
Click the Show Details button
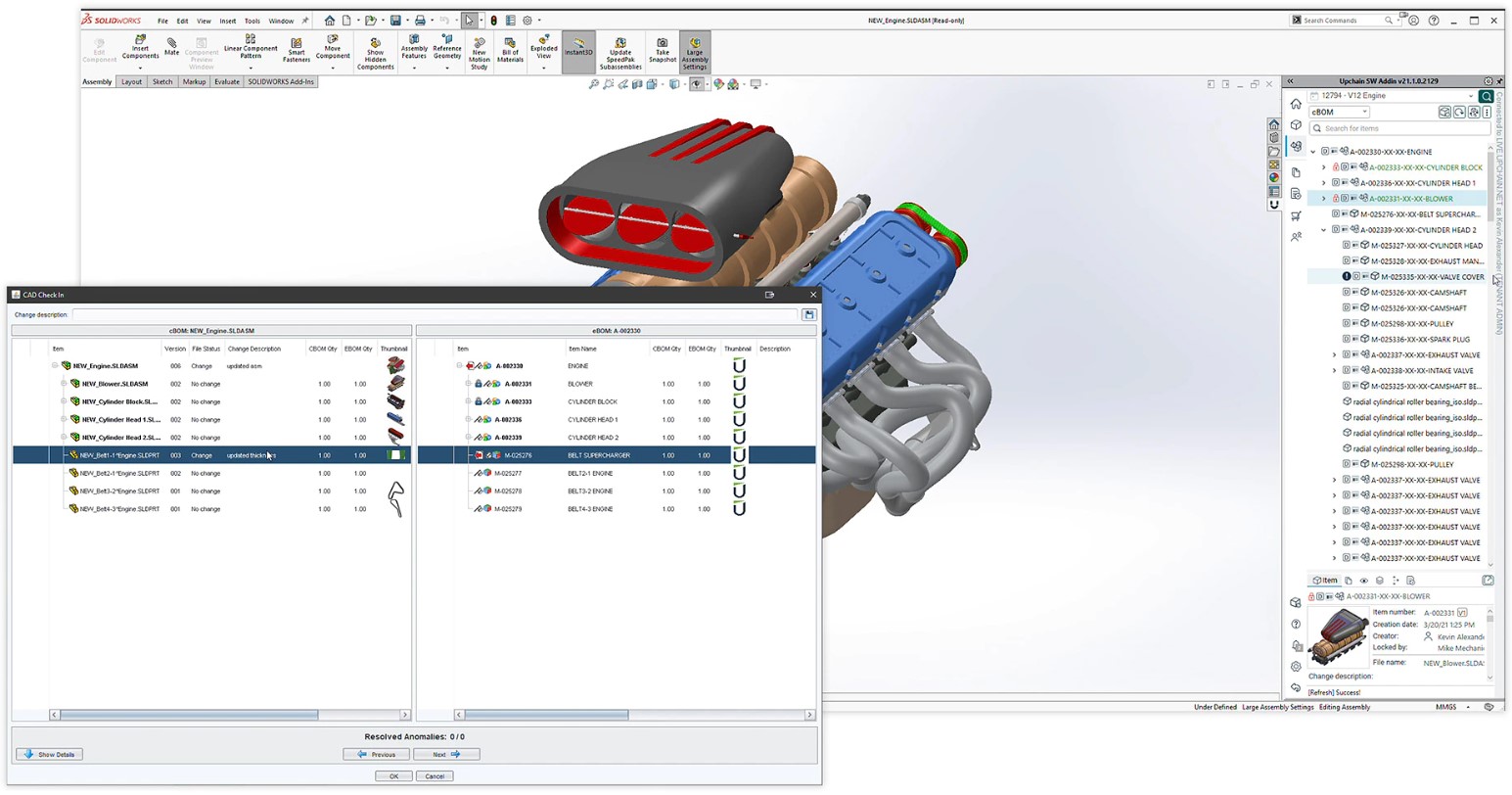coord(48,754)
